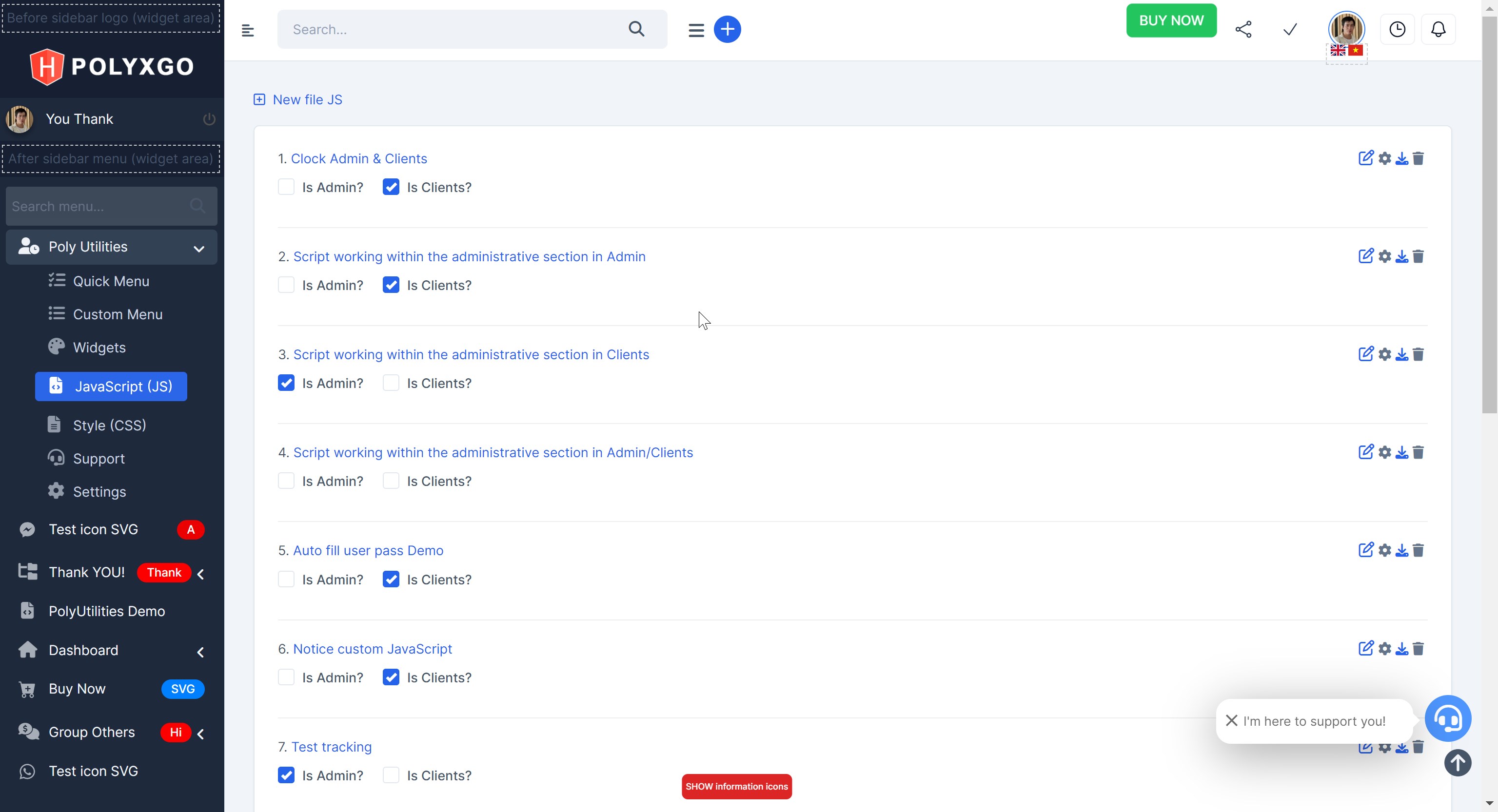This screenshot has width=1498, height=812.
Task: Go to Custom Menu sidebar item
Action: (118, 314)
